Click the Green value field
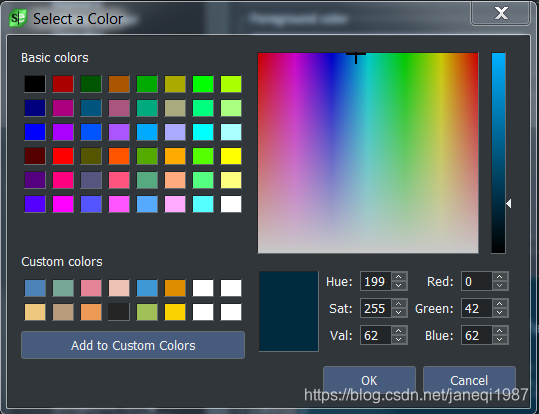 pyautogui.click(x=477, y=308)
